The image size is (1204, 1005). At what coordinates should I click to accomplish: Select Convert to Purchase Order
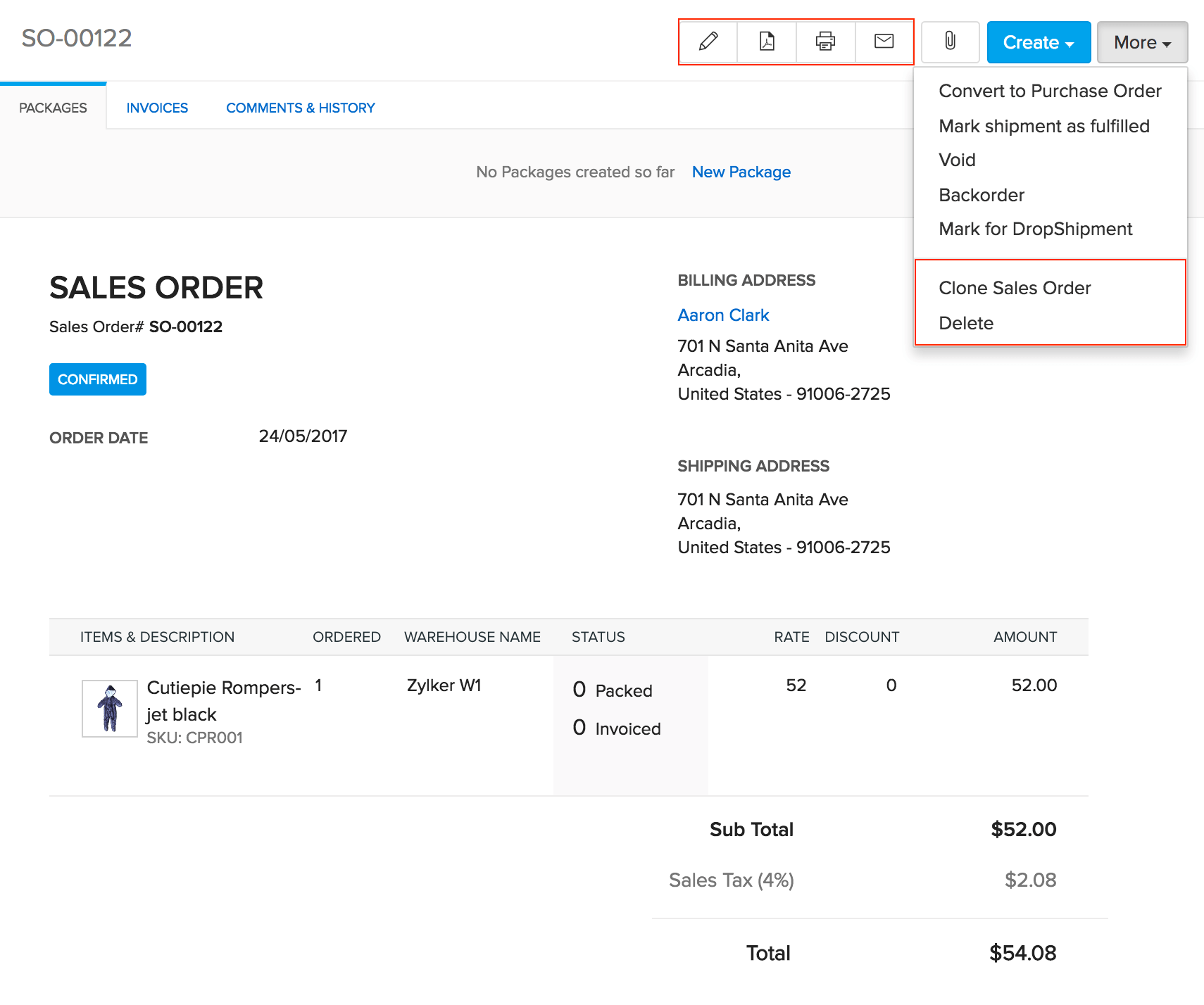tap(1050, 91)
